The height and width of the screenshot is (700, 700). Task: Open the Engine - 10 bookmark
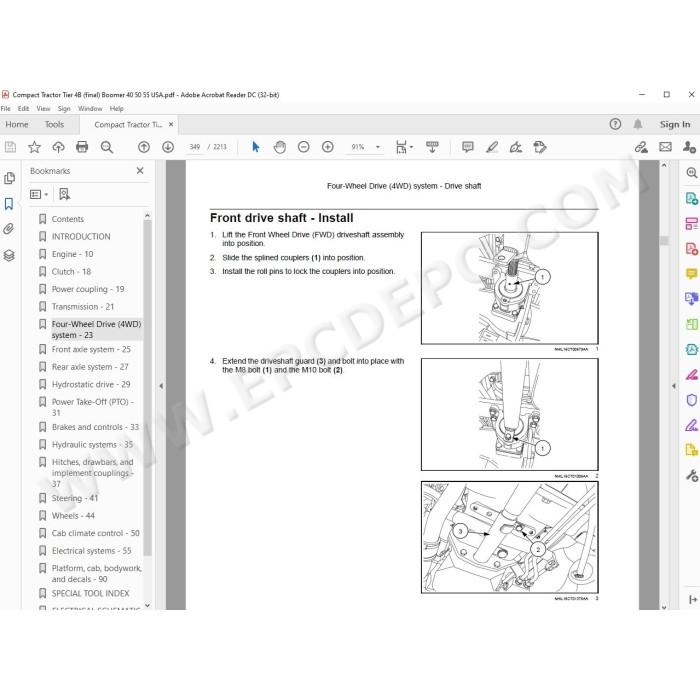72,254
